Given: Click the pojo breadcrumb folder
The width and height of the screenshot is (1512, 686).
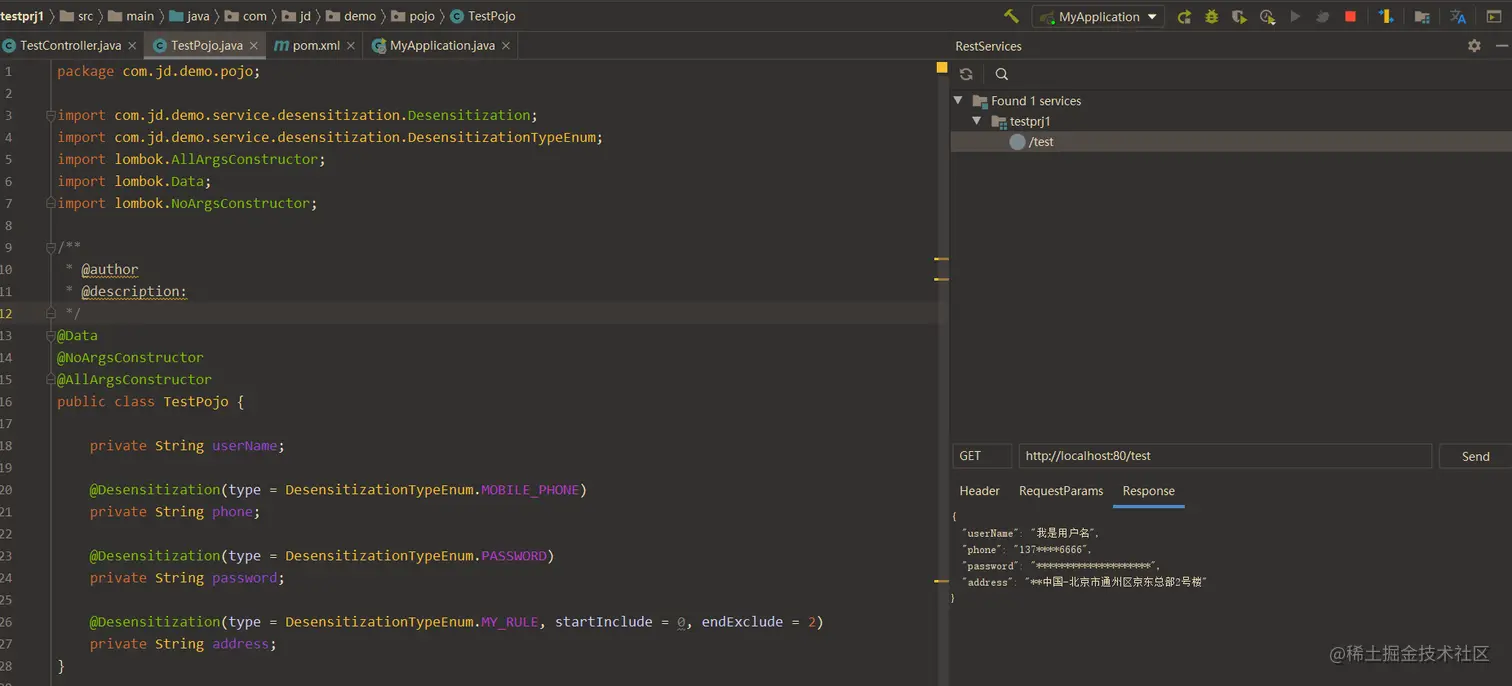Looking at the screenshot, I should click(413, 16).
